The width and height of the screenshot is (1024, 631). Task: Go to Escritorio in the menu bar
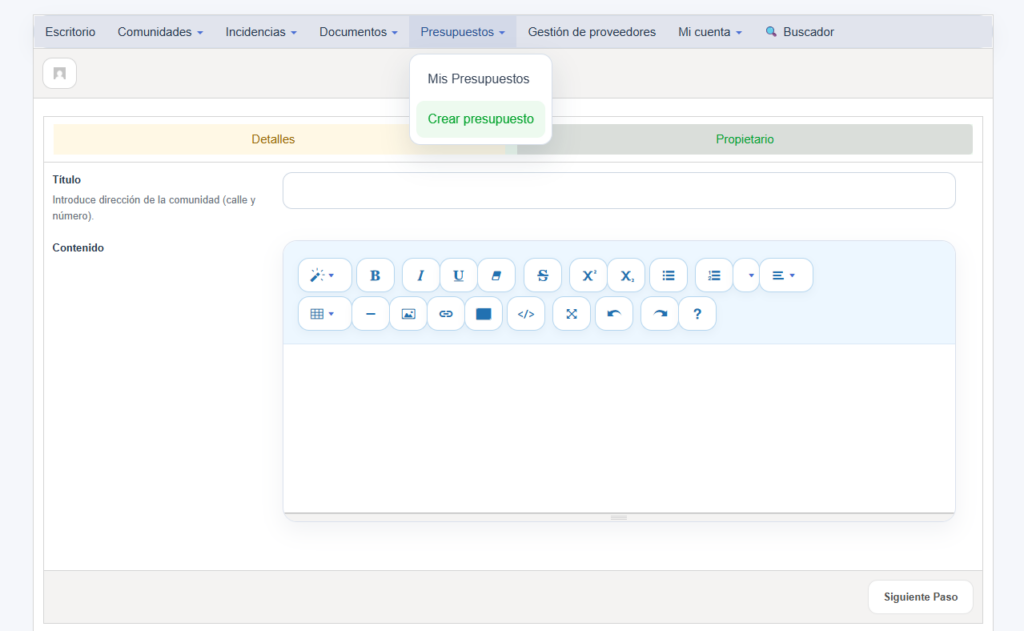[x=70, y=32]
